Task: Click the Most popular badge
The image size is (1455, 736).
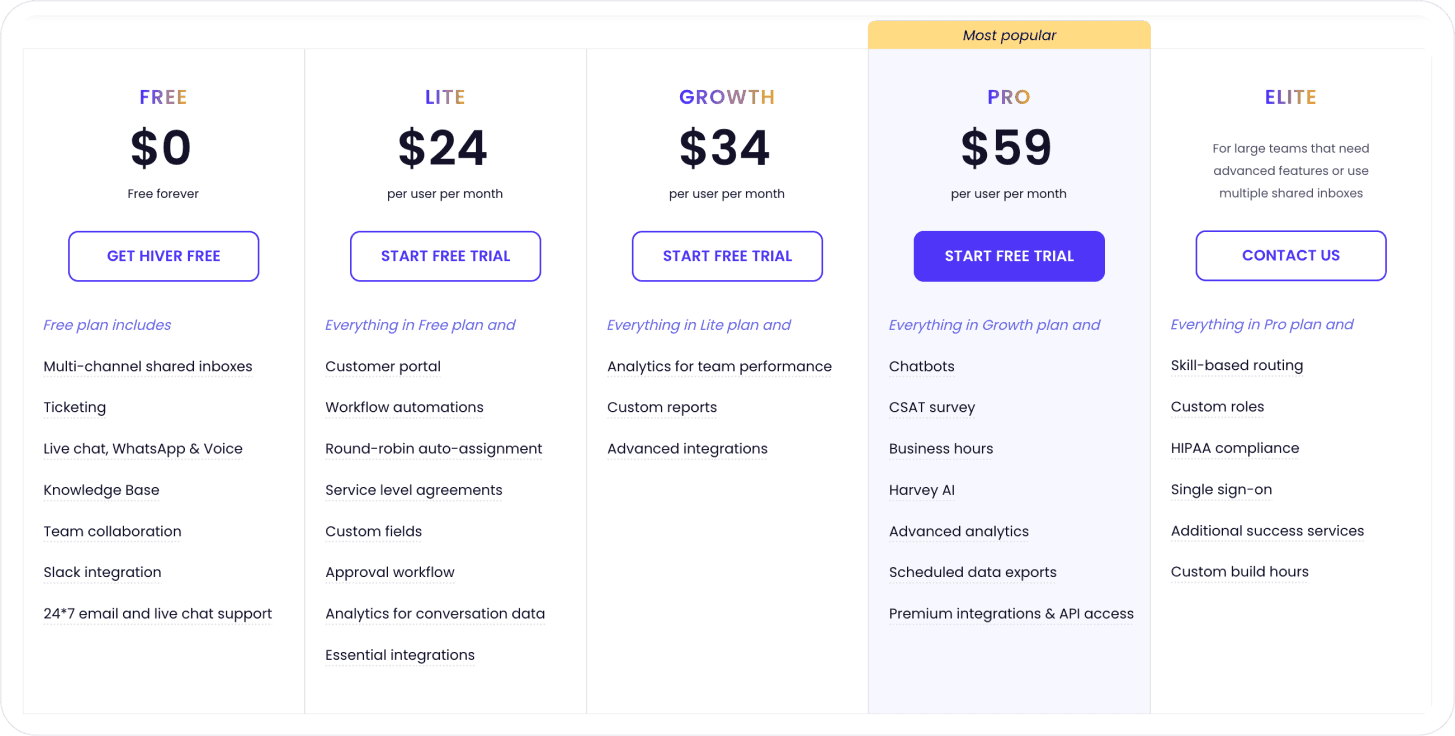Action: pos(1009,35)
